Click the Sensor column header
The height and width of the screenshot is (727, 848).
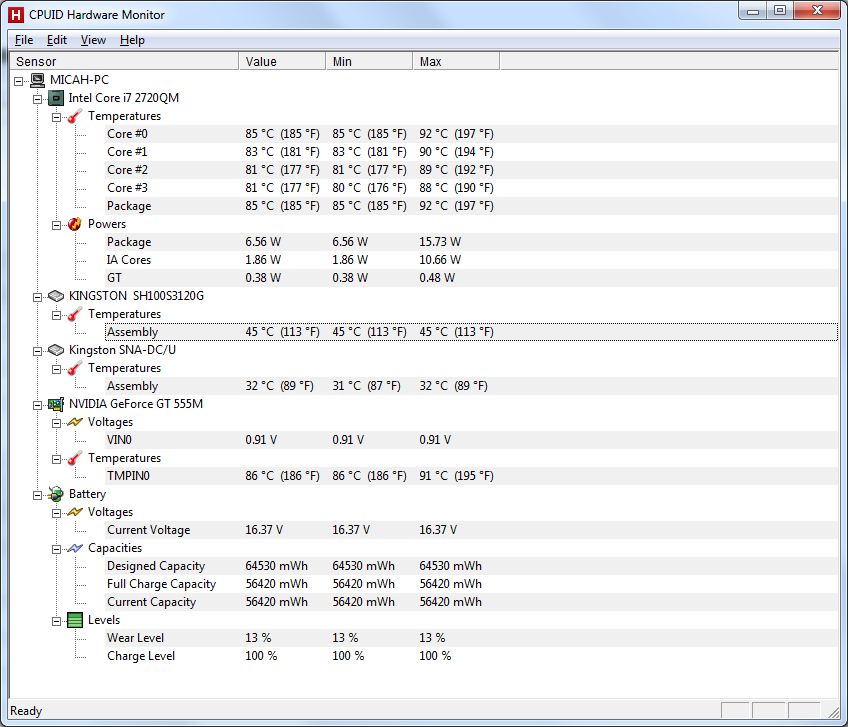[124, 61]
